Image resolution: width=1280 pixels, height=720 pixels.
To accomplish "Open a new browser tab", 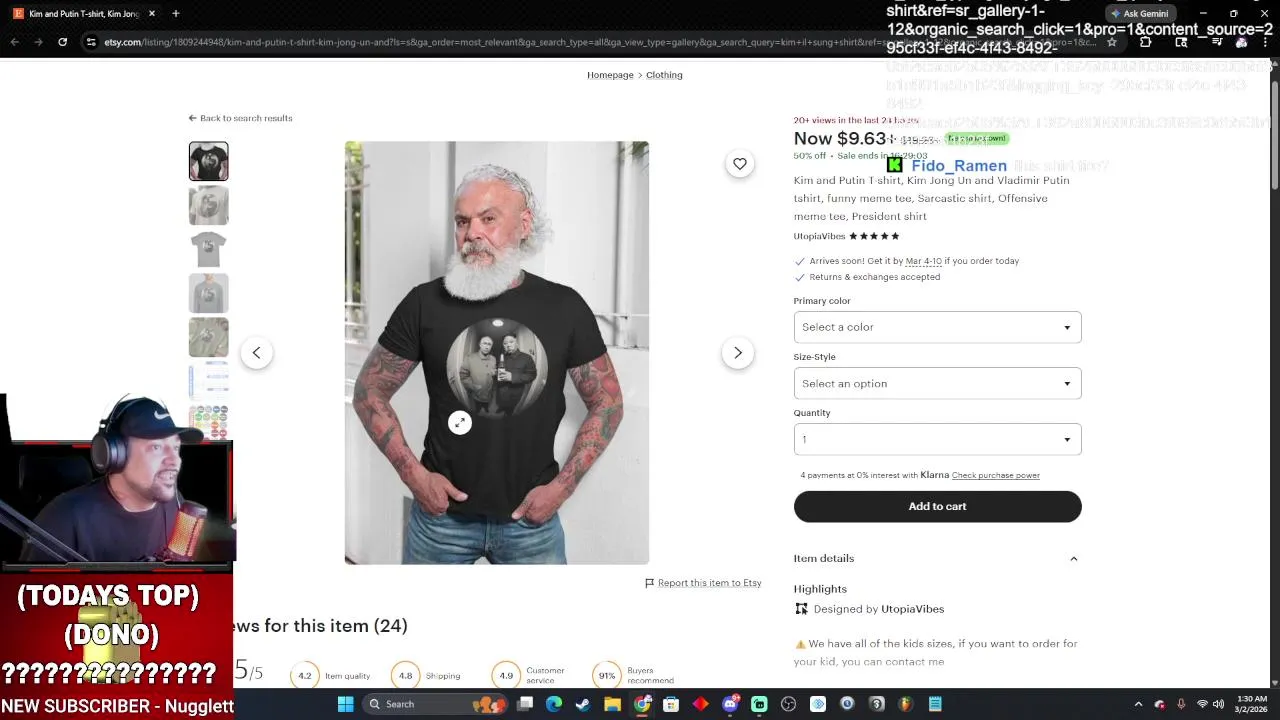I will [175, 13].
